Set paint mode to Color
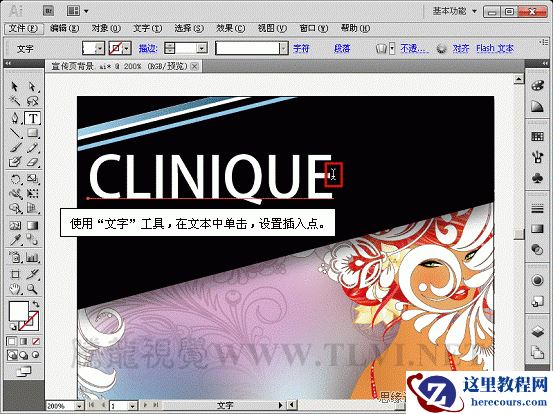This screenshot has width=553, height=414. [x=11, y=341]
